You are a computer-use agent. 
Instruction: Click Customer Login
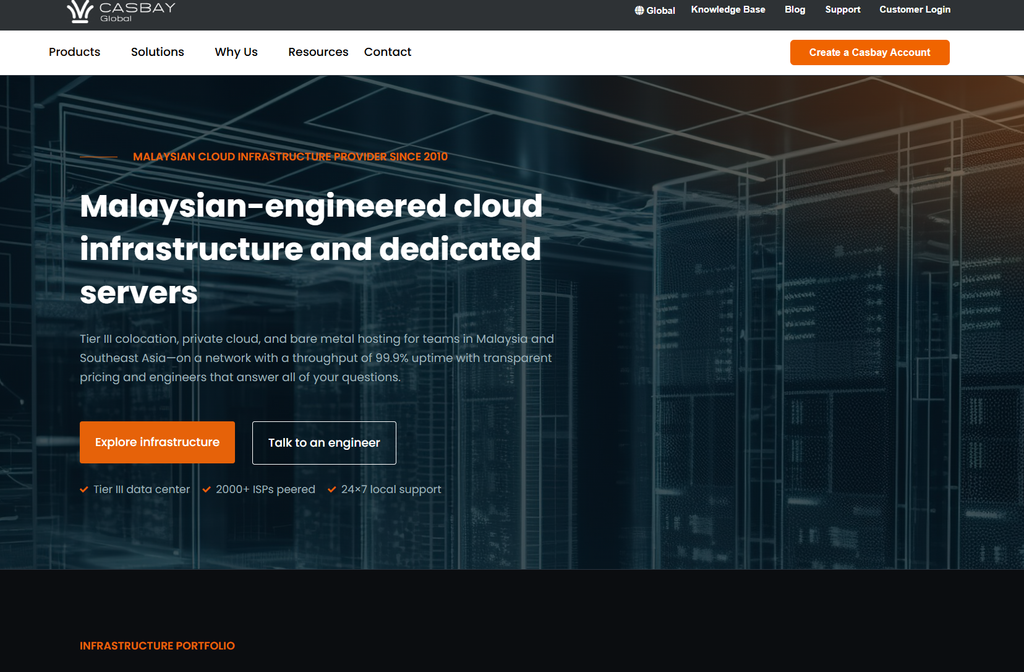(x=914, y=10)
